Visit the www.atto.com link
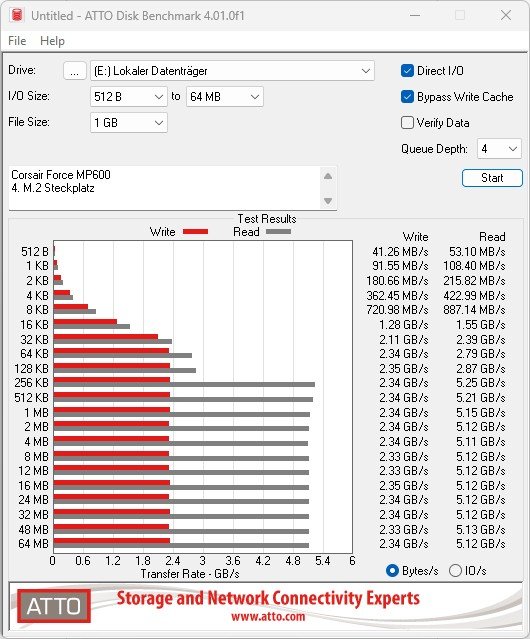This screenshot has width=530, height=639. tap(268, 616)
